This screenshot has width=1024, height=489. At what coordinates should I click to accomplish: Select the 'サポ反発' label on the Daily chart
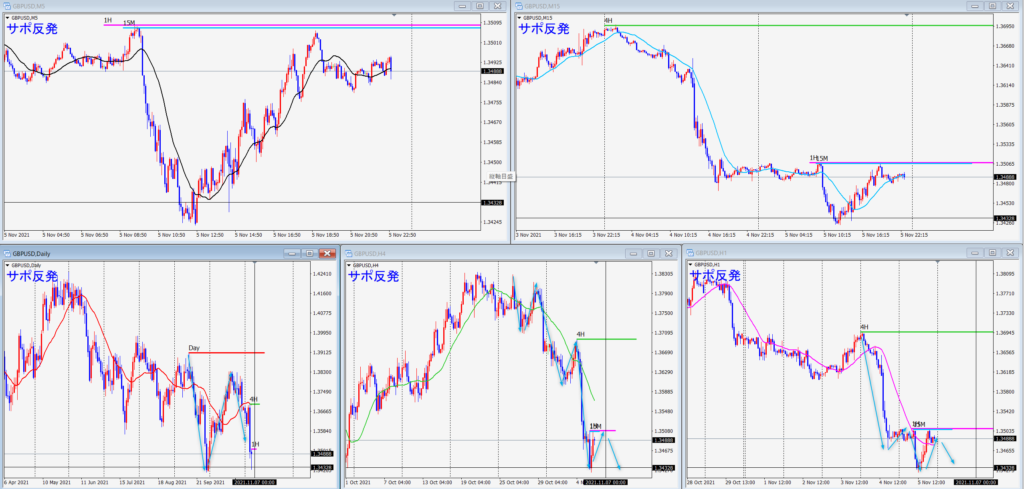click(x=33, y=276)
